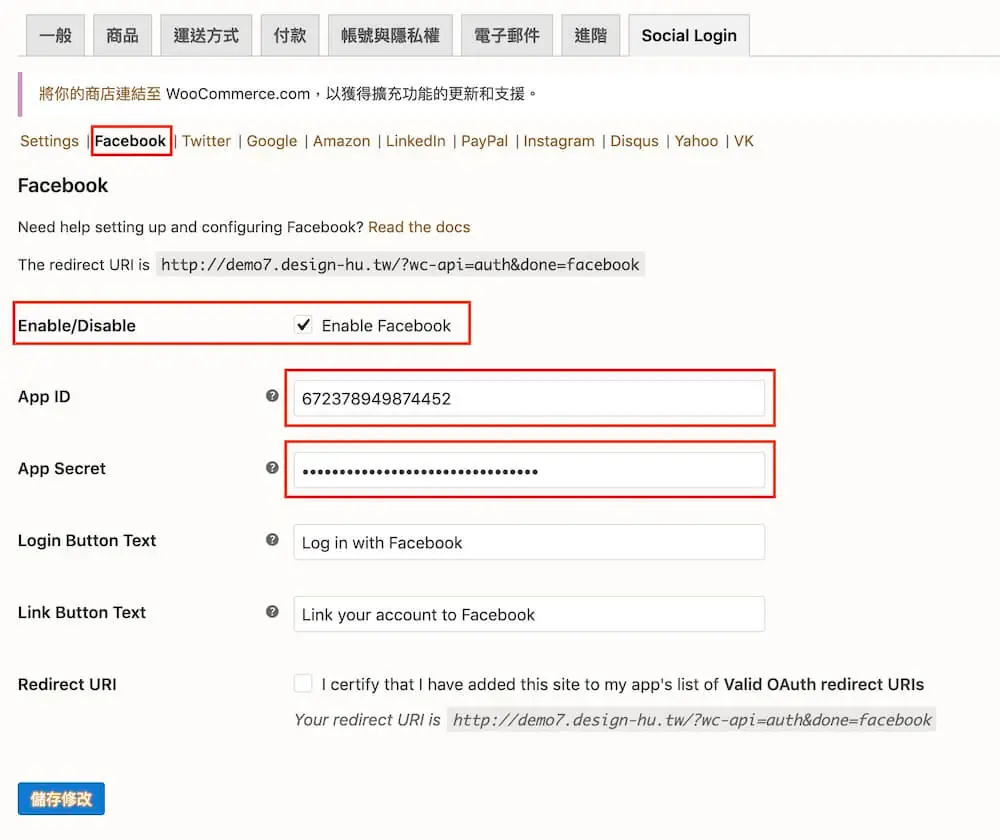This screenshot has width=1000, height=840.
Task: Click the Login Button Text input field
Action: 529,542
